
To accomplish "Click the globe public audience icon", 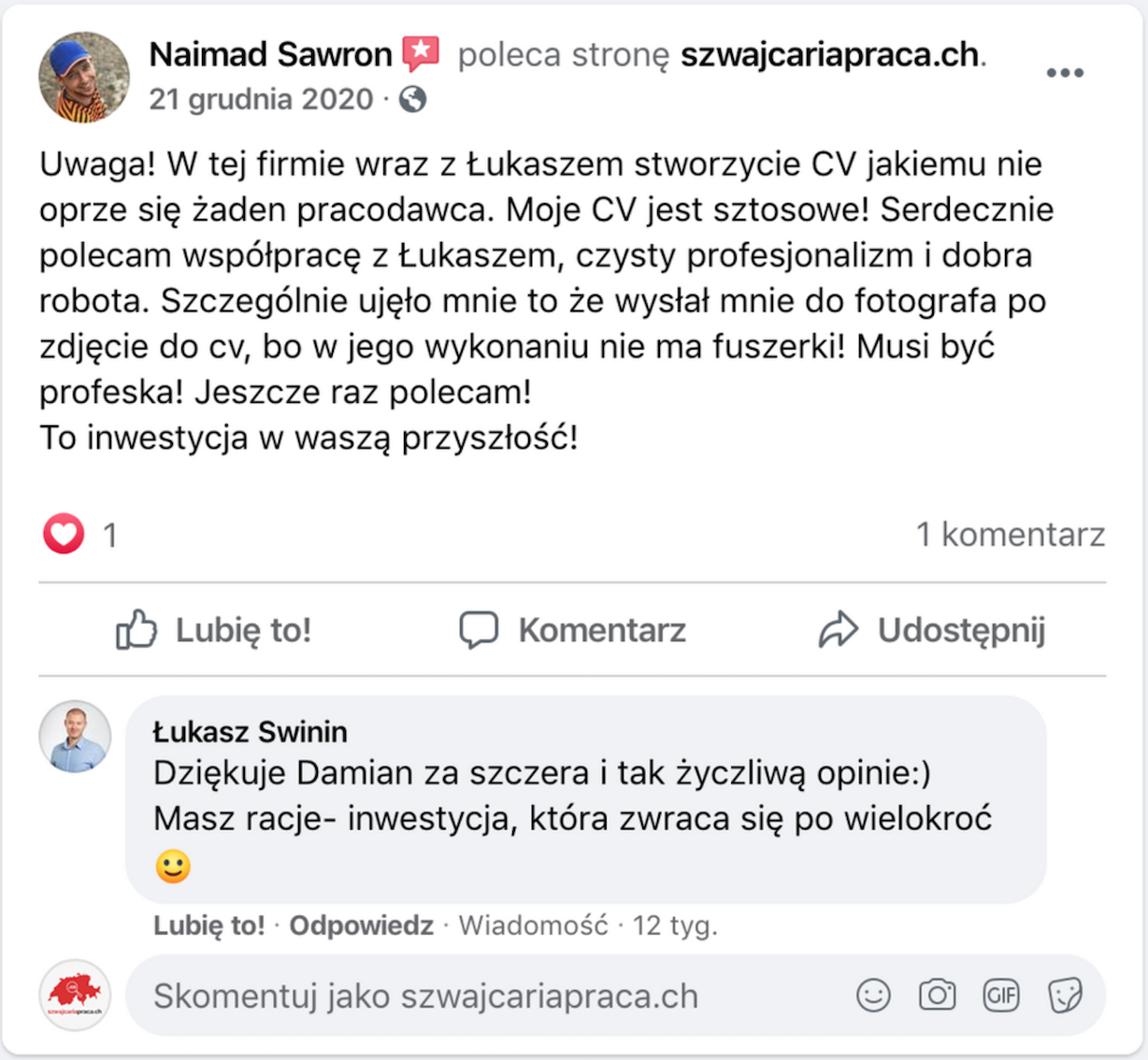I will tap(412, 99).
